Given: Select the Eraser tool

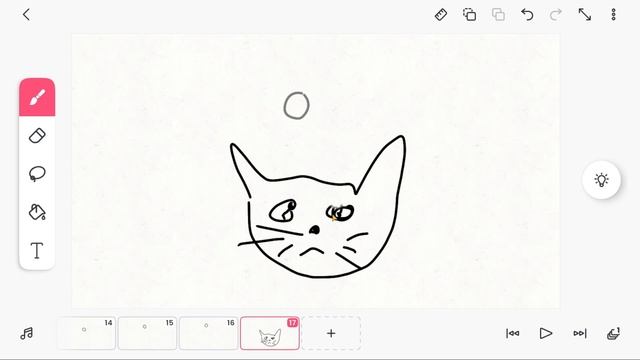Looking at the screenshot, I should 37,136.
